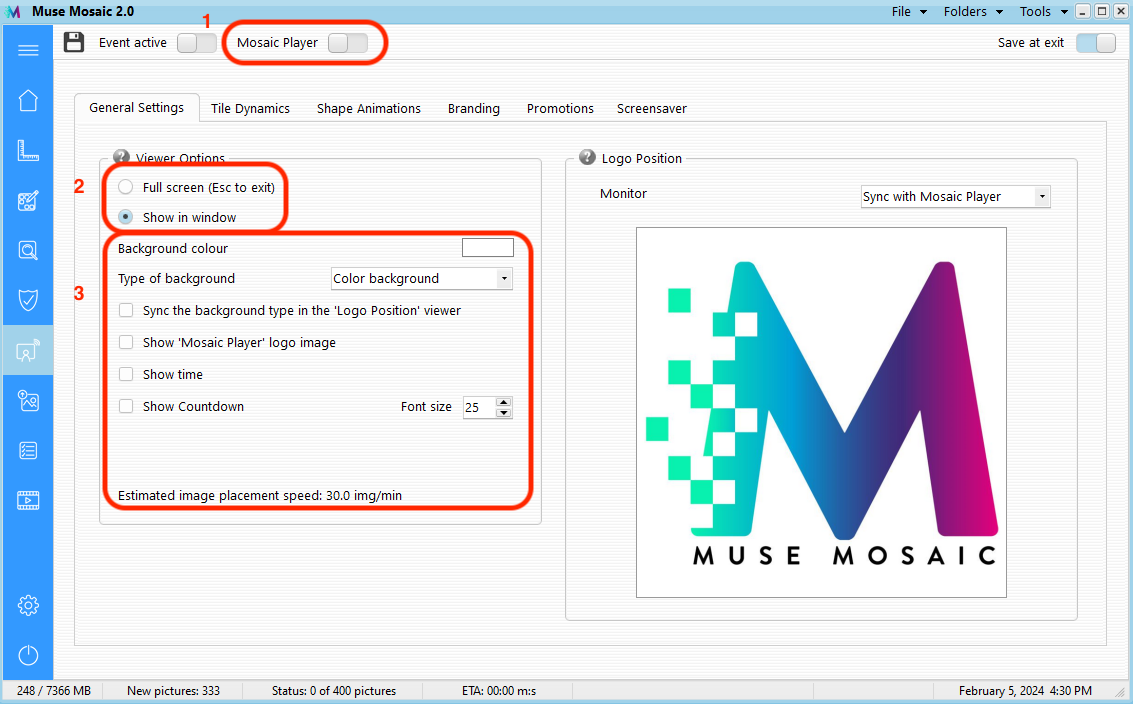Click 'New pictures: 333' in status bar

(173, 691)
